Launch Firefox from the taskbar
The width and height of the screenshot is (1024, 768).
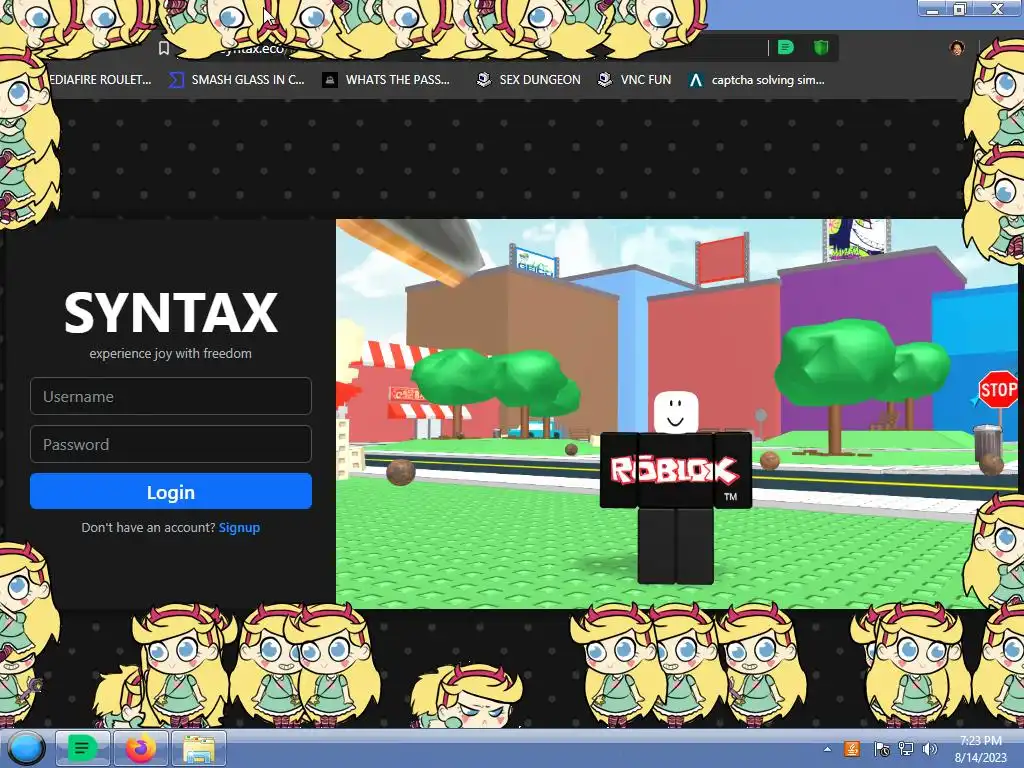click(140, 748)
